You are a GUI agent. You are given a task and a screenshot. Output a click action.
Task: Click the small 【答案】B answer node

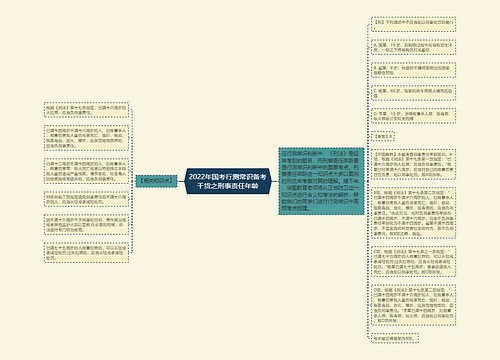point(383,136)
